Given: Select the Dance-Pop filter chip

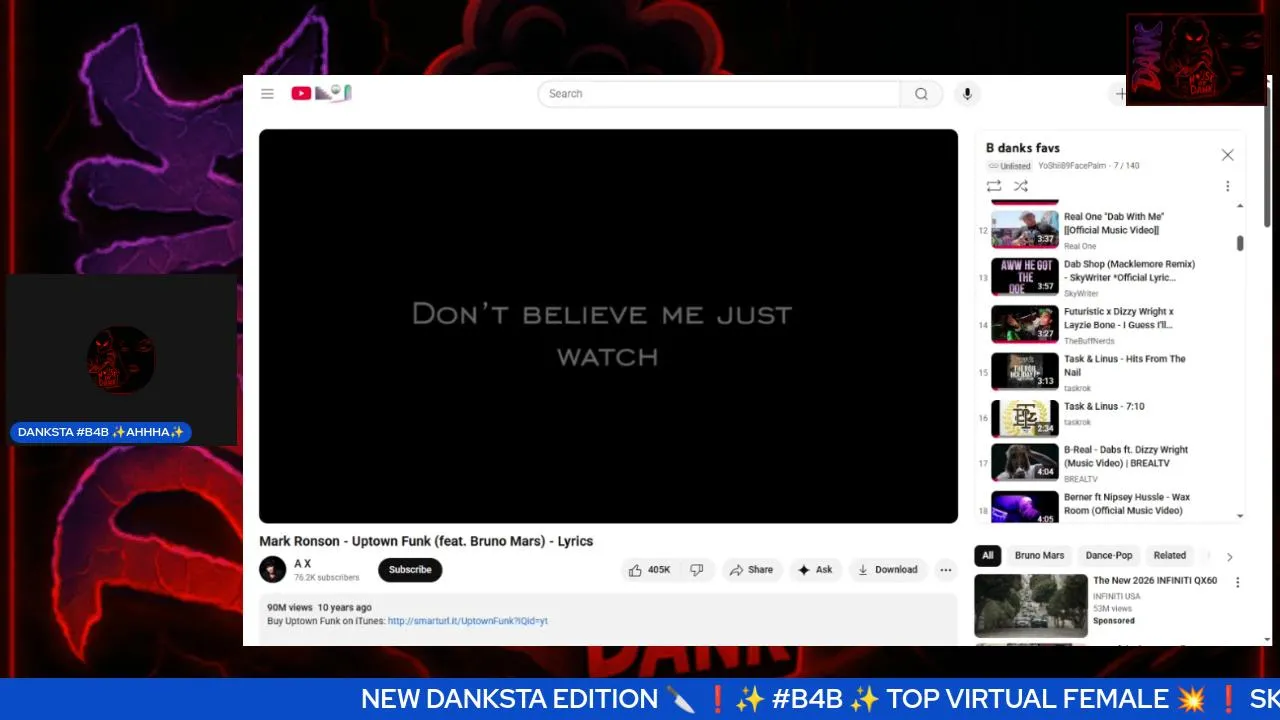Looking at the screenshot, I should coord(1109,556).
